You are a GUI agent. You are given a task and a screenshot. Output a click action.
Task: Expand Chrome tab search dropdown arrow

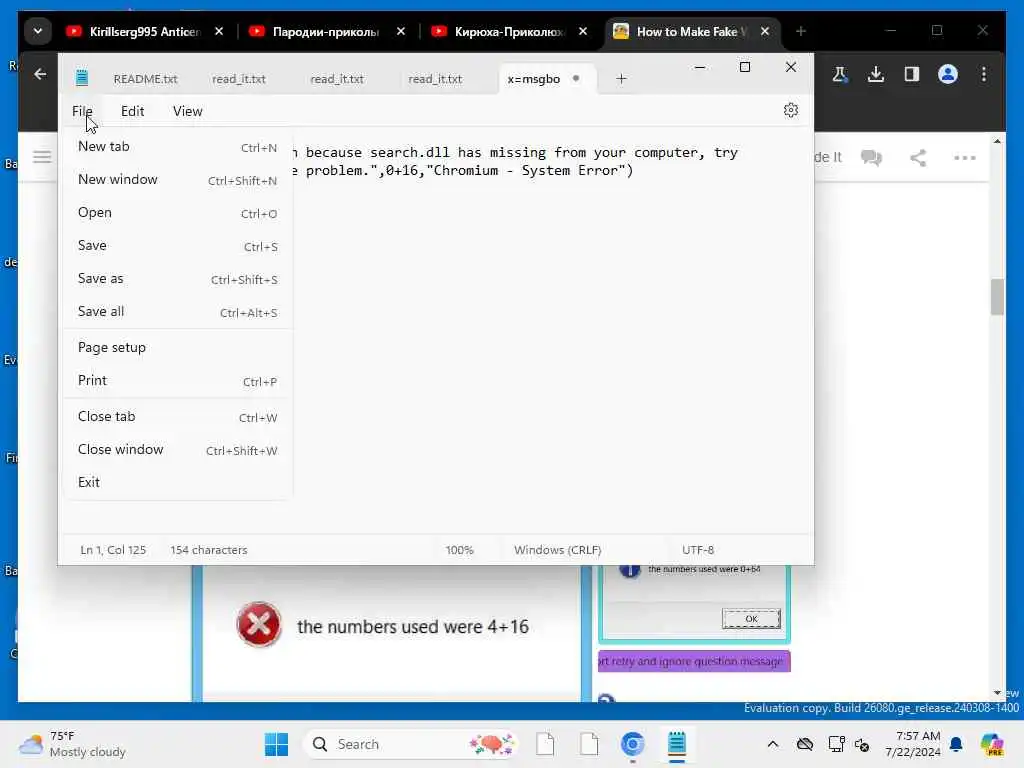coord(38,31)
